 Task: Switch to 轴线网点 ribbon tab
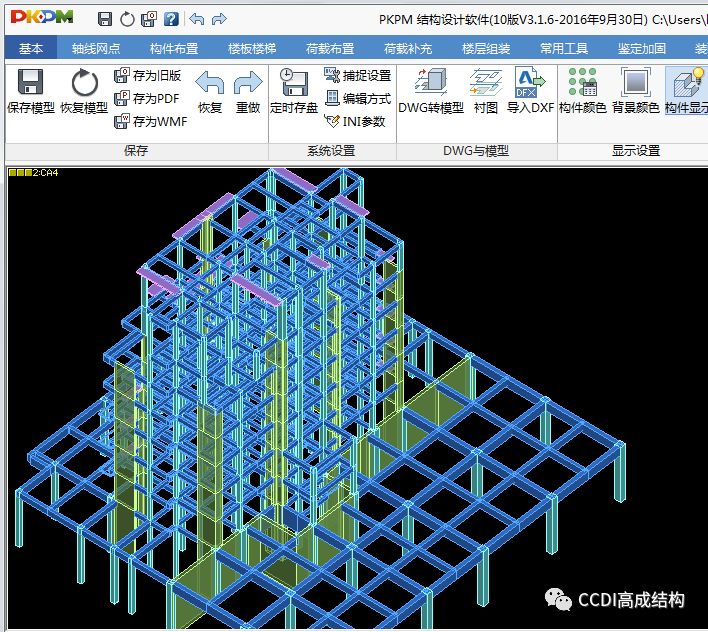96,48
